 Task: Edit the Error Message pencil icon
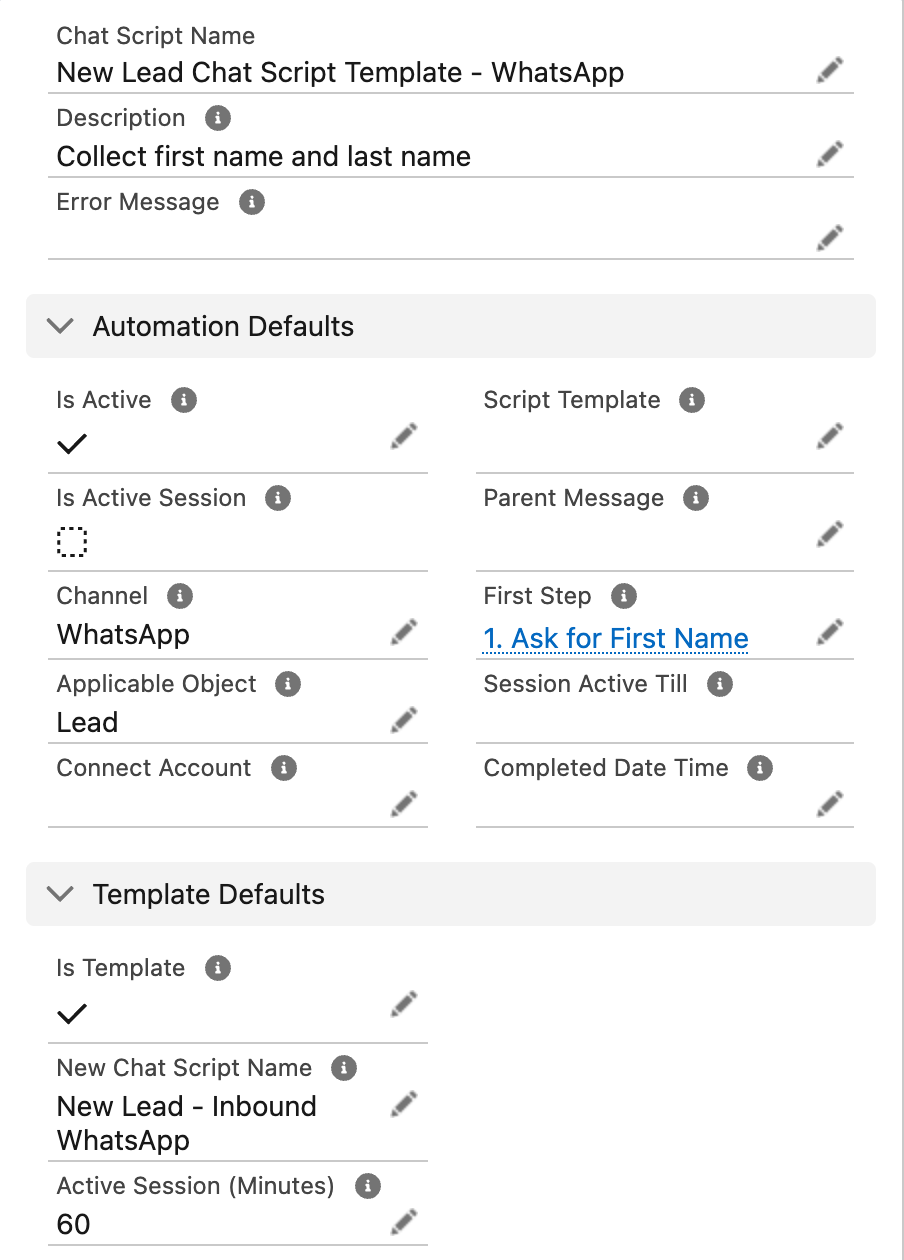coord(830,238)
